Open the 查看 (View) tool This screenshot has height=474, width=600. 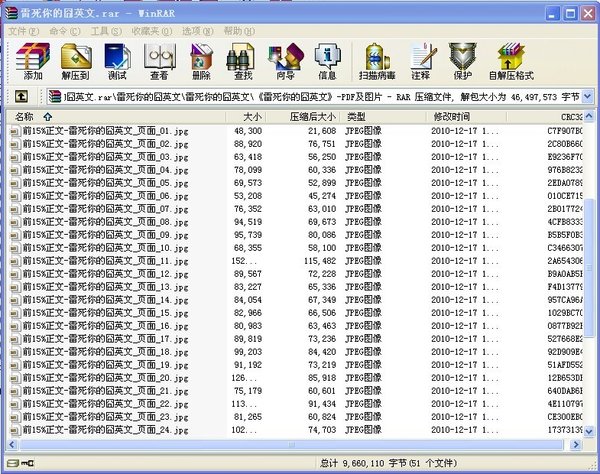[x=159, y=61]
